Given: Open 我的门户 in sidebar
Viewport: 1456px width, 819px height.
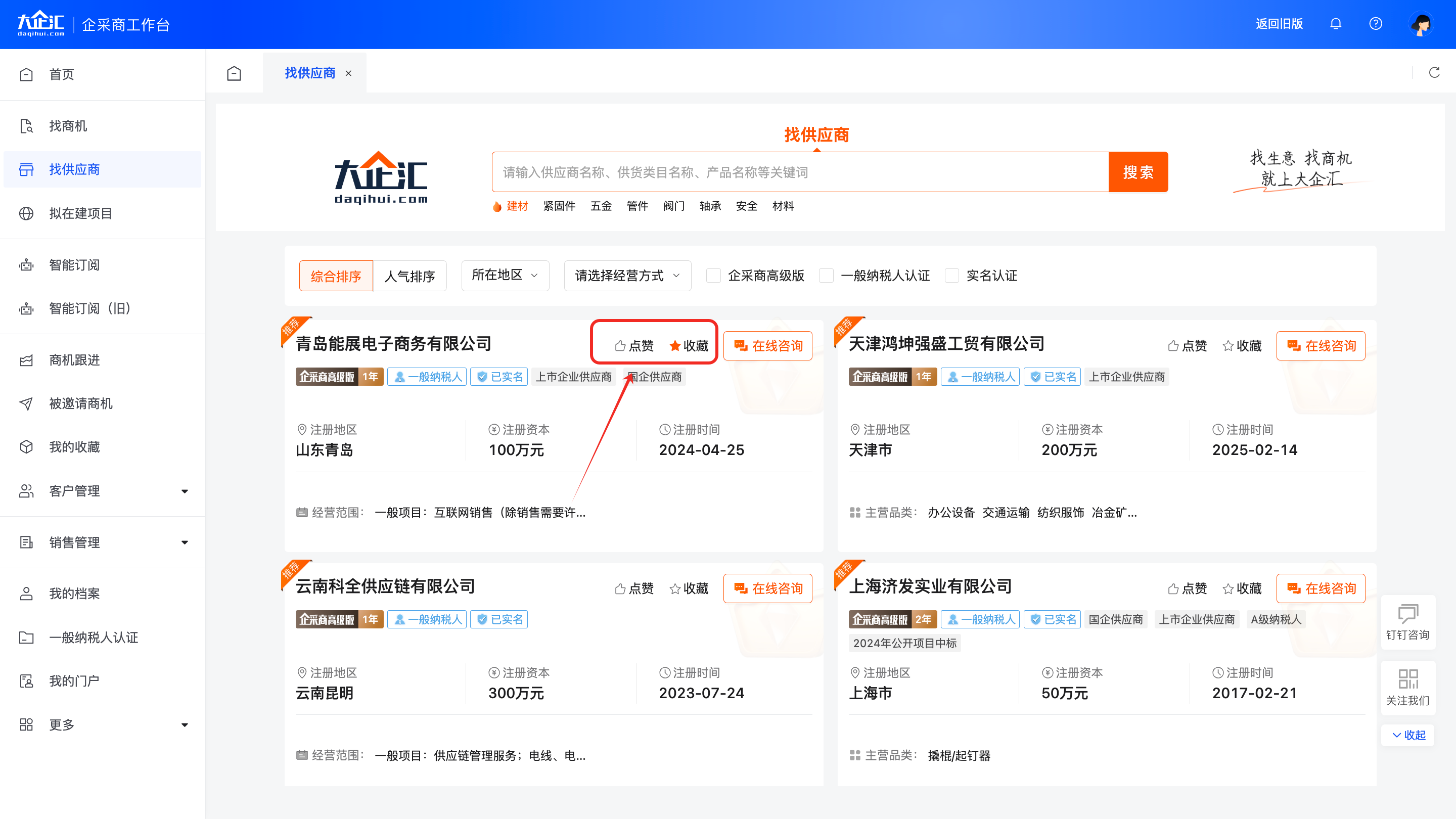Looking at the screenshot, I should [102, 680].
